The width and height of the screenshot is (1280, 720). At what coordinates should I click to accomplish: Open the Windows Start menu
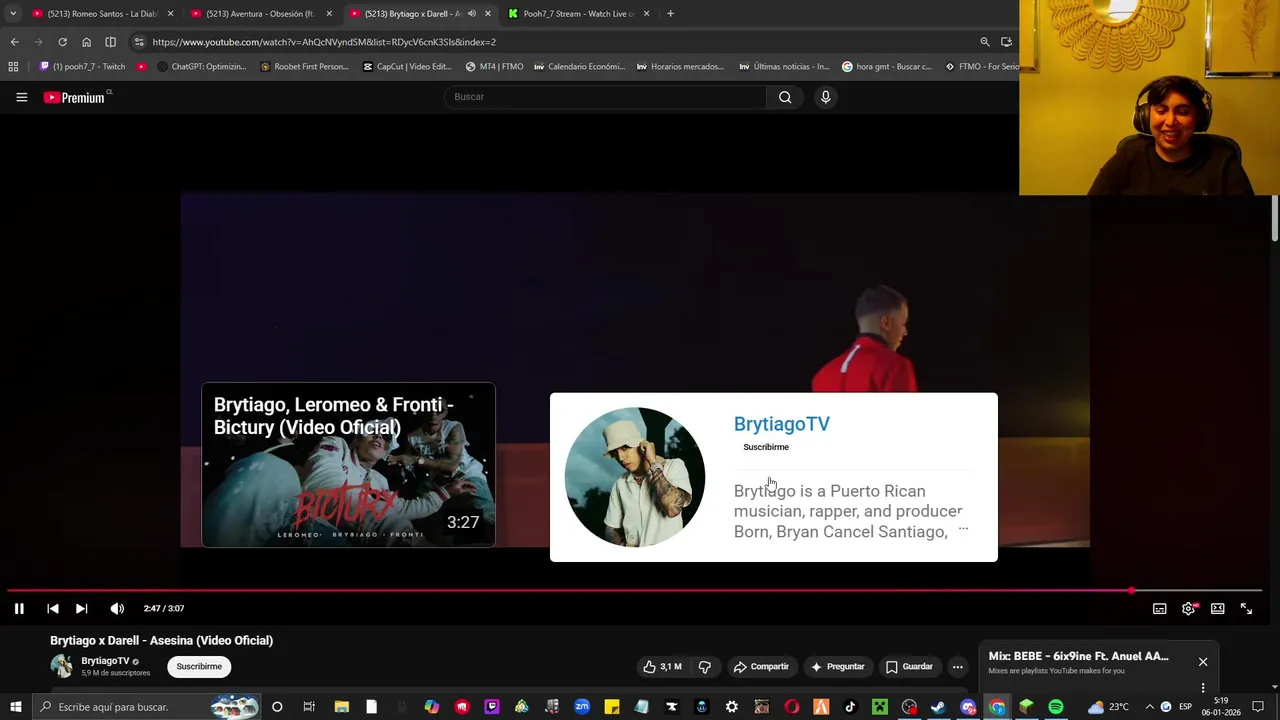(x=16, y=707)
